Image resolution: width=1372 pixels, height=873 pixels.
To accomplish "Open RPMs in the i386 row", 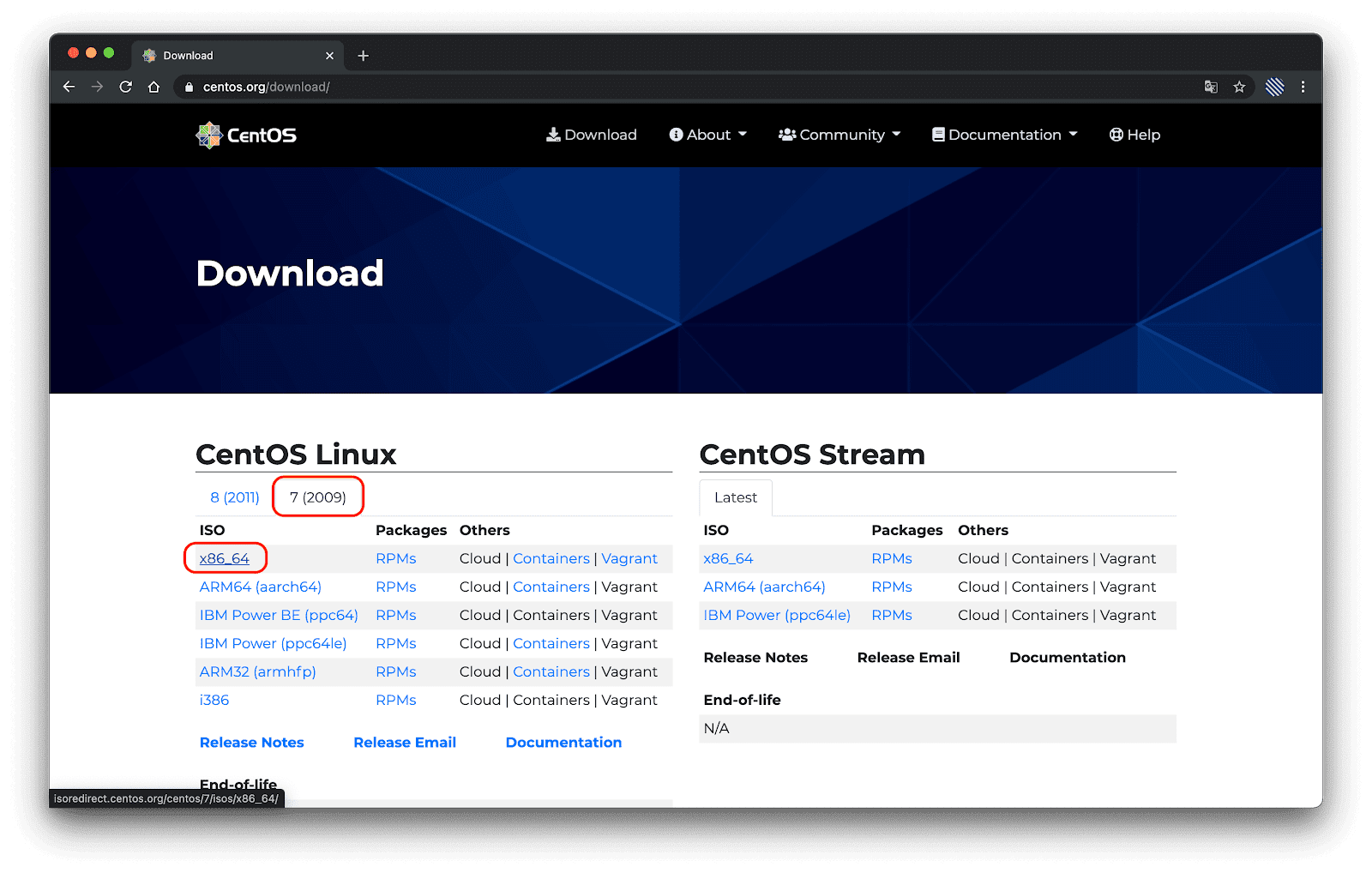I will pyautogui.click(x=396, y=700).
